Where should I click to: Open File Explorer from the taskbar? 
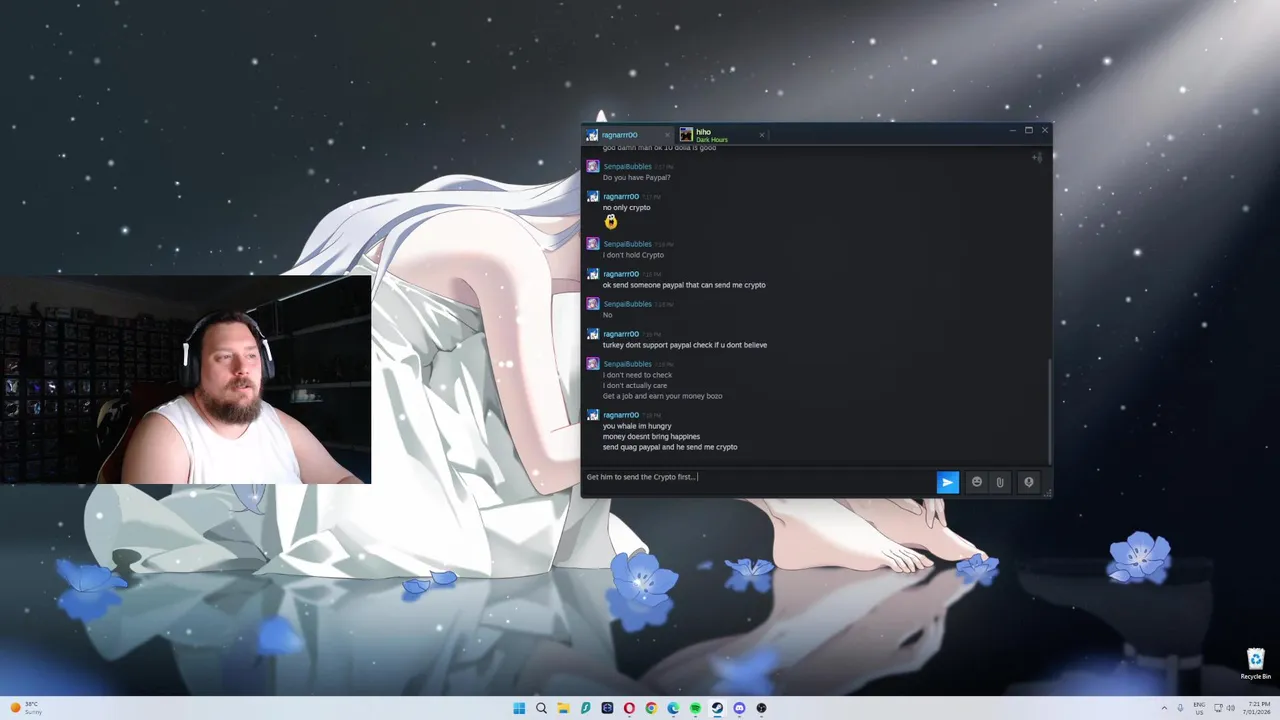[563, 708]
